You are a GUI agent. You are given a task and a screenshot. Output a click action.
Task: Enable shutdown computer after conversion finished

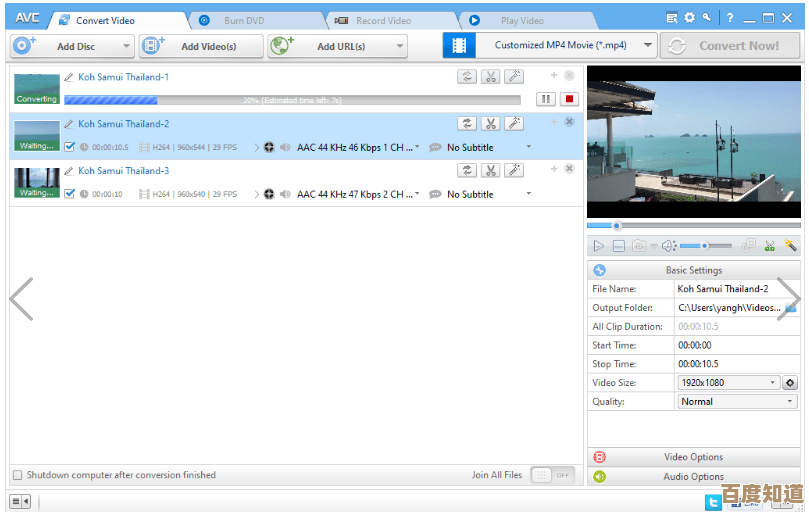click(x=17, y=475)
